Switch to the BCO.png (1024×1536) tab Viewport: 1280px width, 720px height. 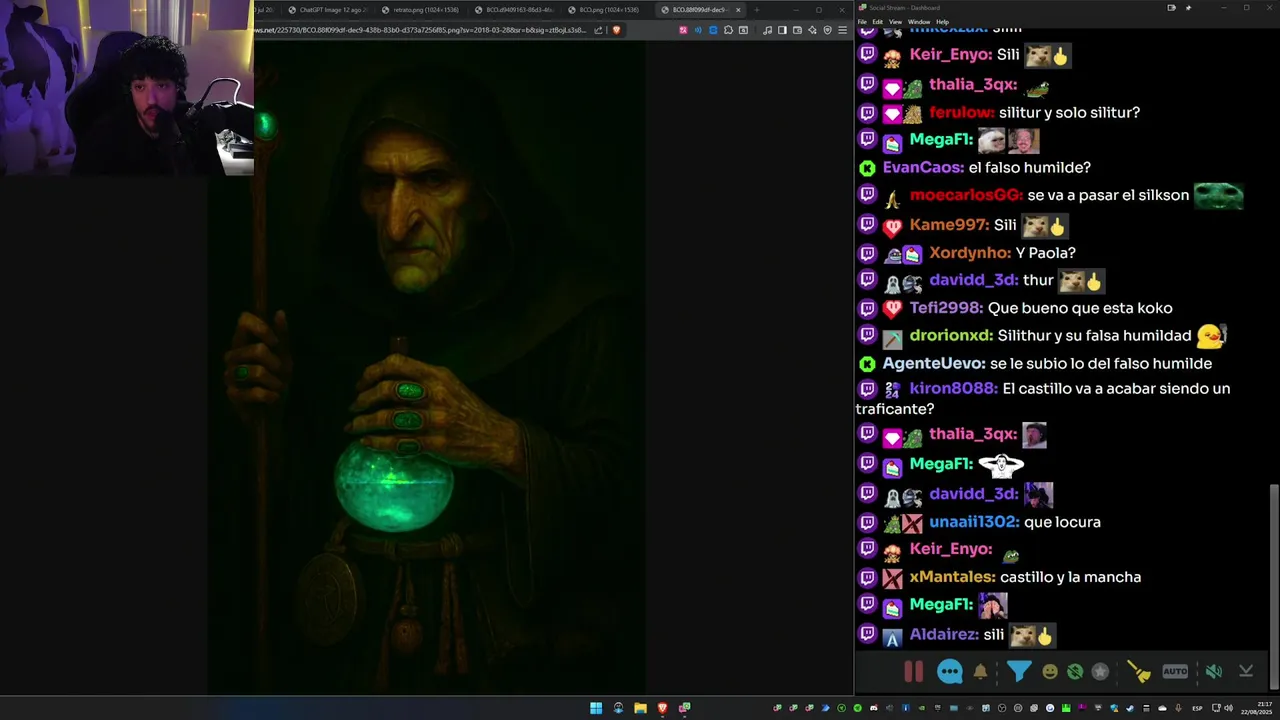[x=607, y=10]
